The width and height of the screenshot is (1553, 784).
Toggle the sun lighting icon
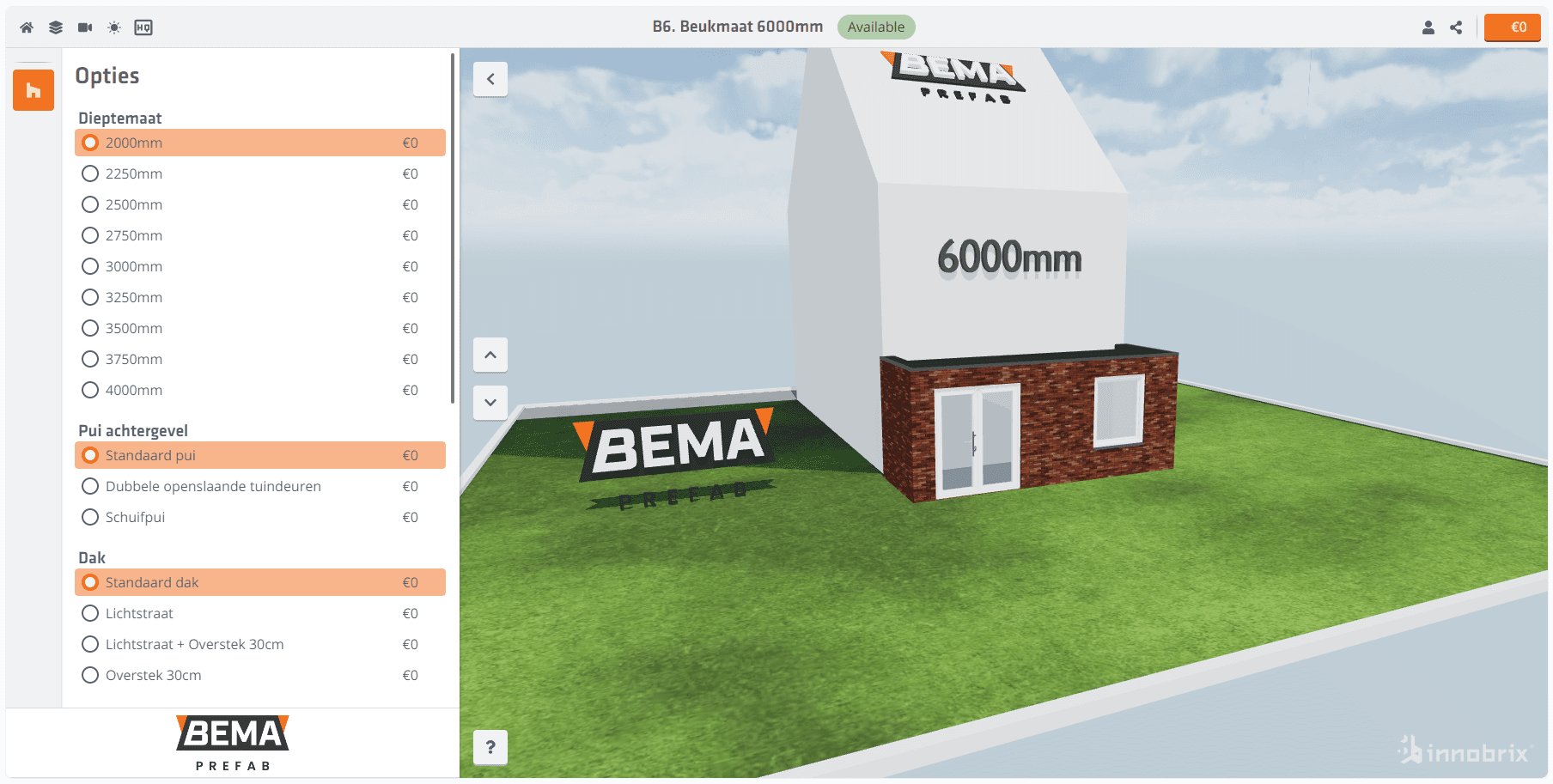tap(114, 27)
